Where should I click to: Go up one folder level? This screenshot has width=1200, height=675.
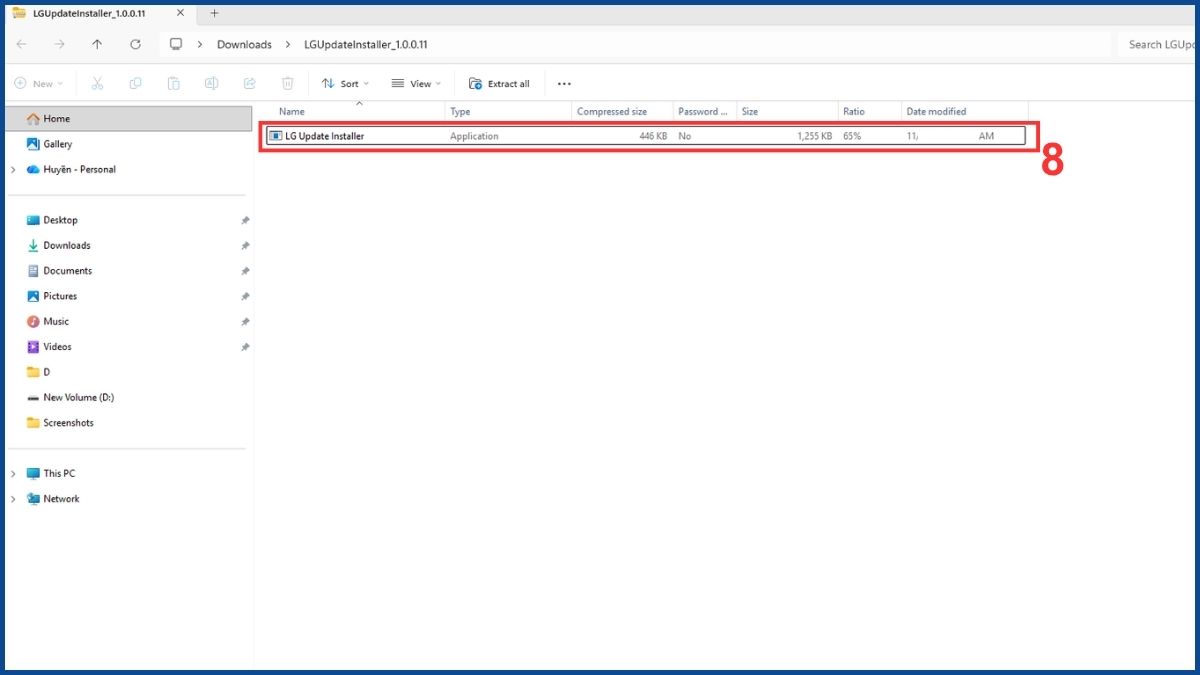[97, 44]
